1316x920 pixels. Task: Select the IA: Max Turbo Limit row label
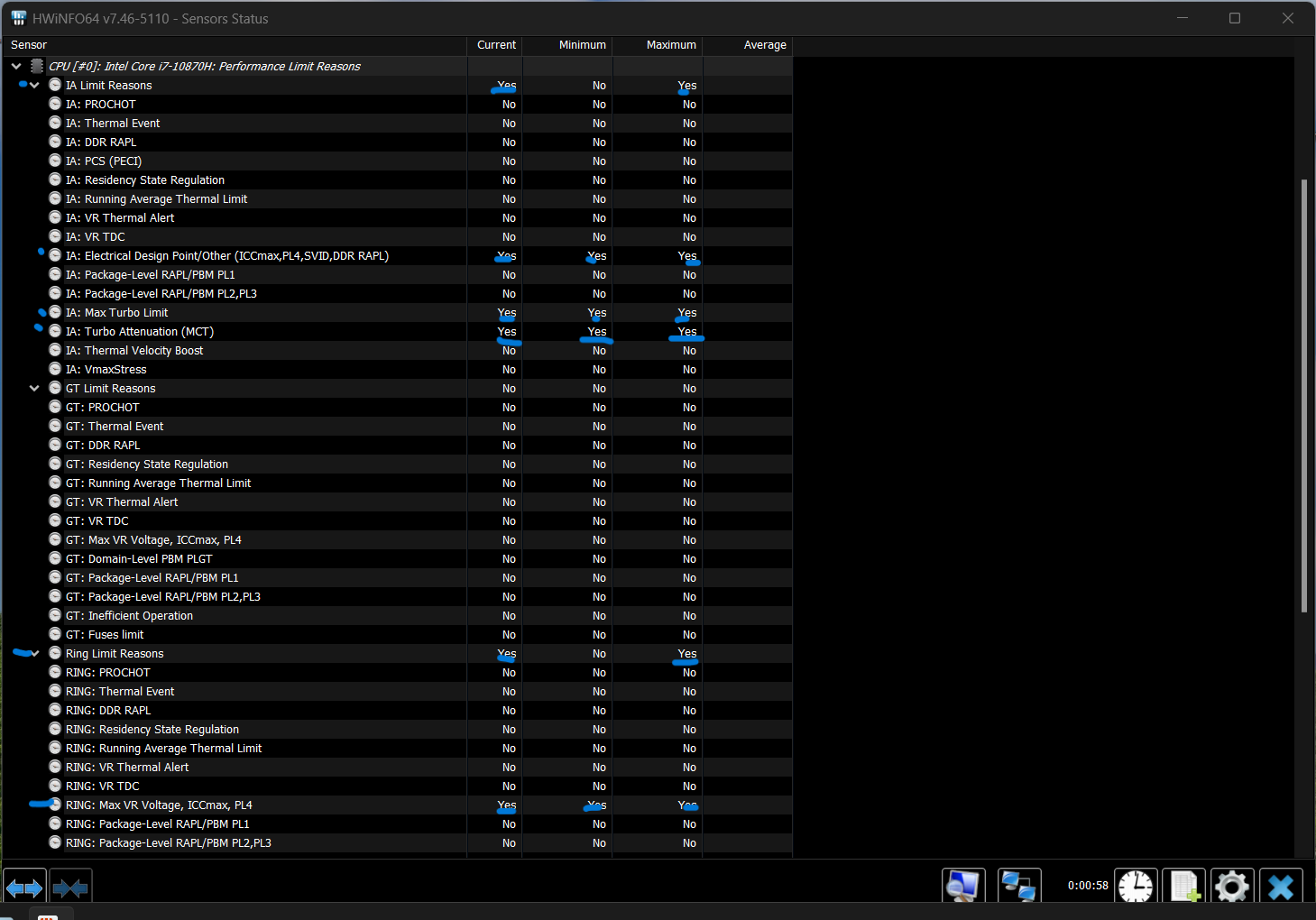coord(116,312)
